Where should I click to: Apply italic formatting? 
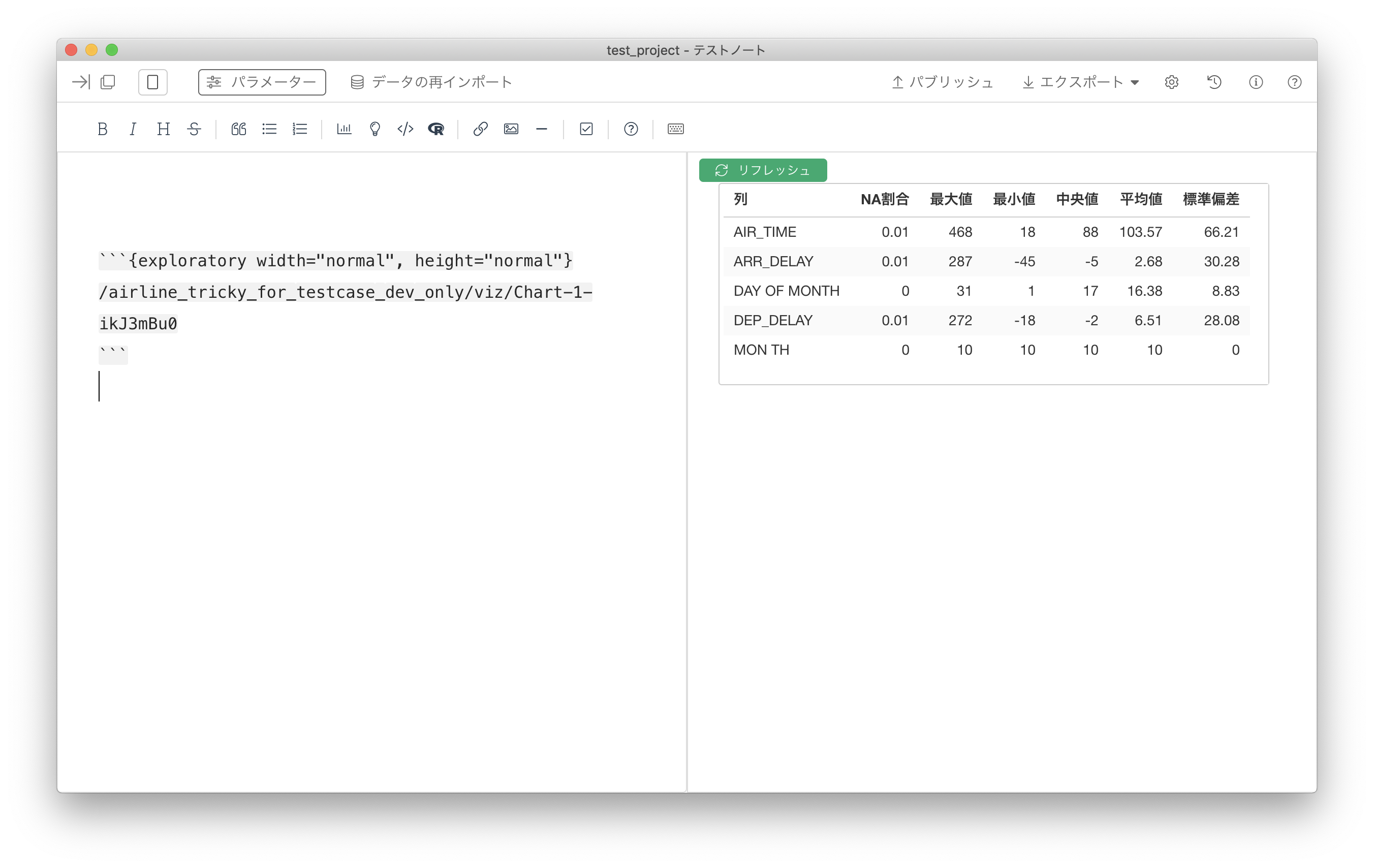click(x=133, y=129)
